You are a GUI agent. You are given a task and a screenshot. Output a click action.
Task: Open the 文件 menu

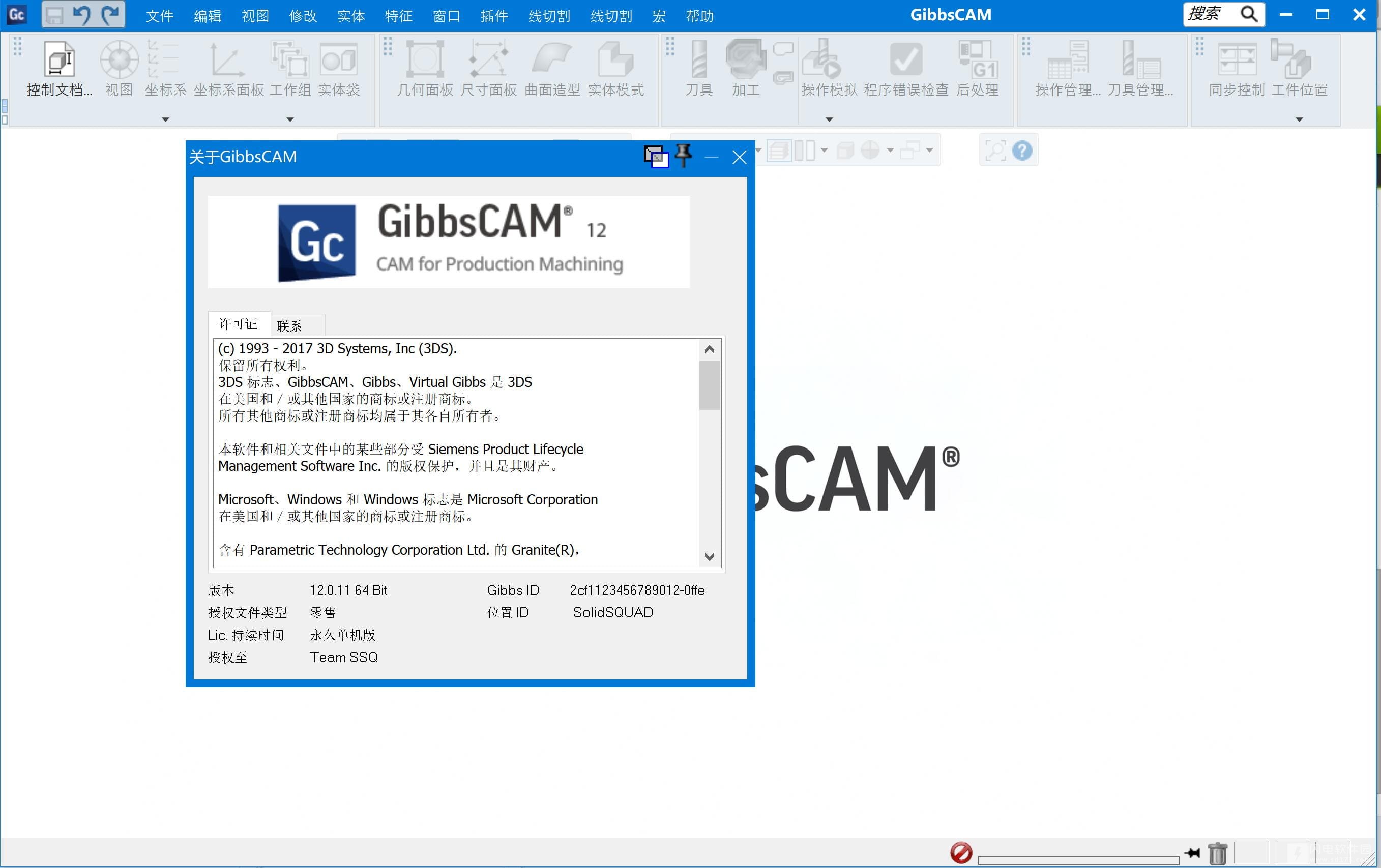tap(159, 16)
